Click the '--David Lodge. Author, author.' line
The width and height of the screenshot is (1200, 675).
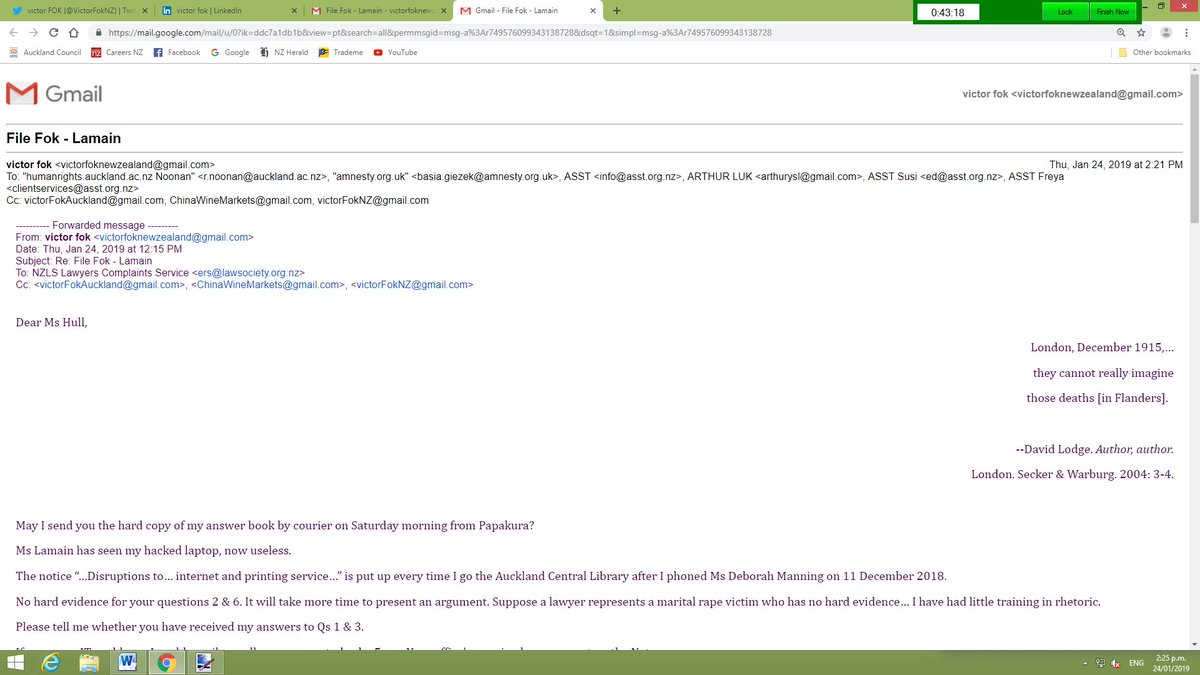coord(1094,450)
